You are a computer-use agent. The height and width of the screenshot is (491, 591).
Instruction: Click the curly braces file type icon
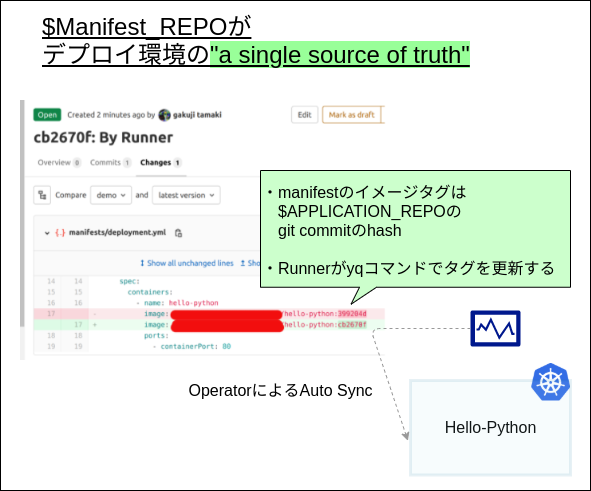coord(60,232)
